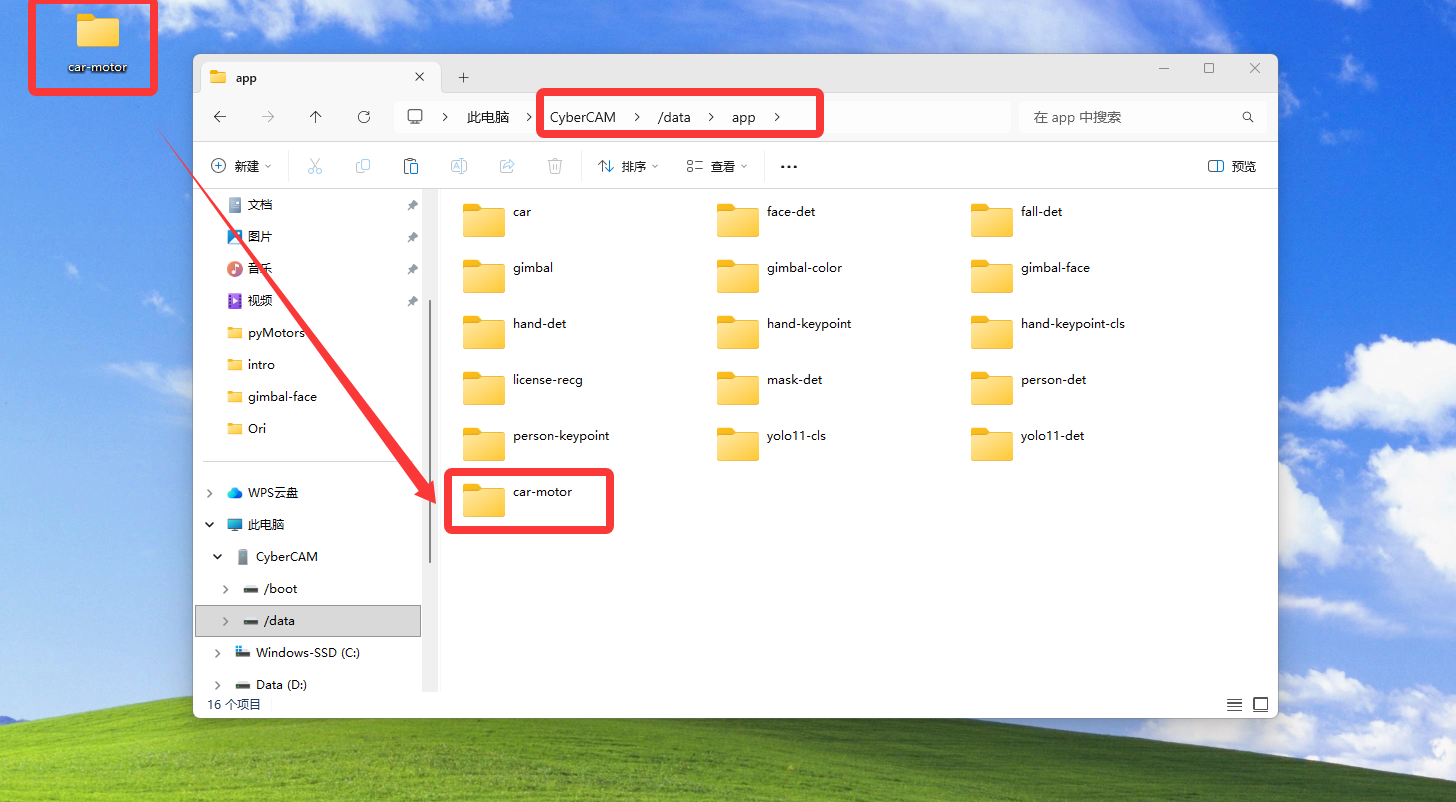Unpin 视频 from quick access

pyautogui.click(x=412, y=301)
